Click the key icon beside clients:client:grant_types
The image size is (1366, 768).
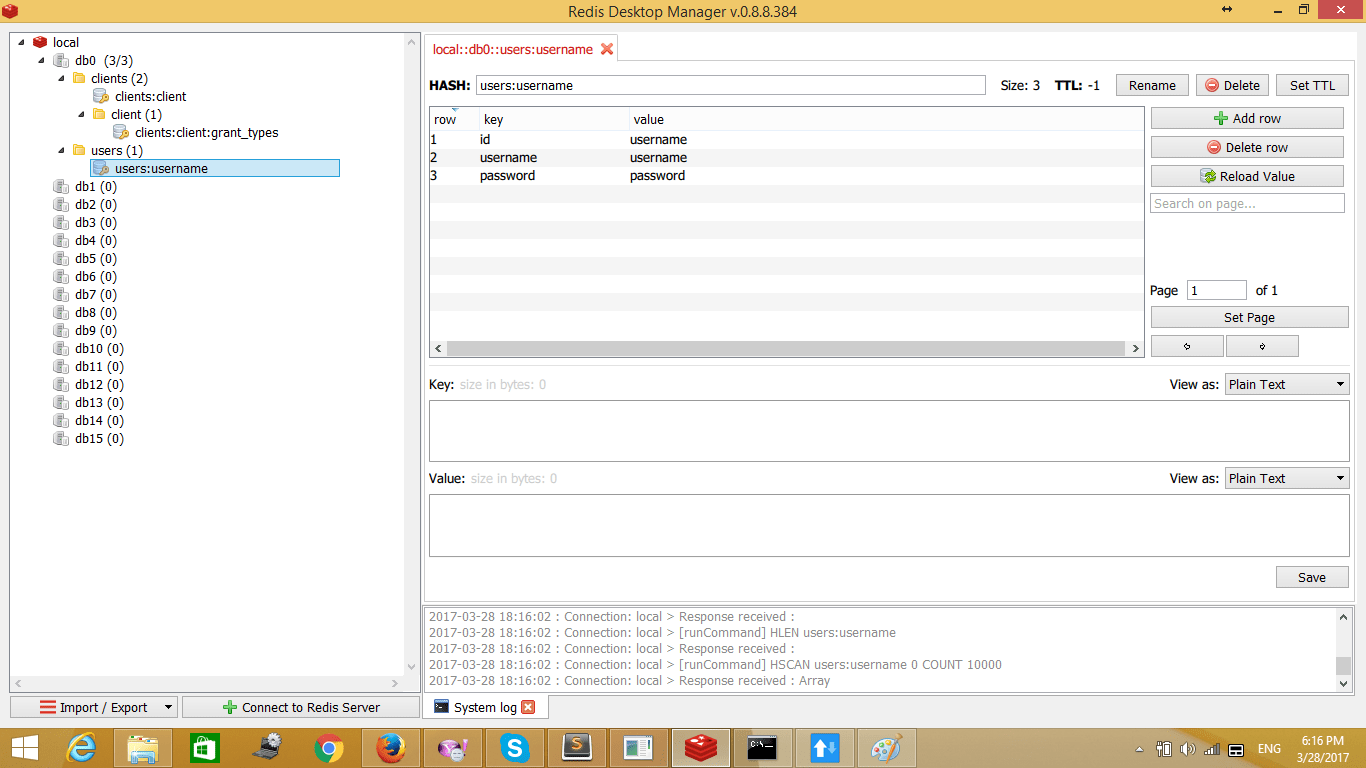pos(121,132)
